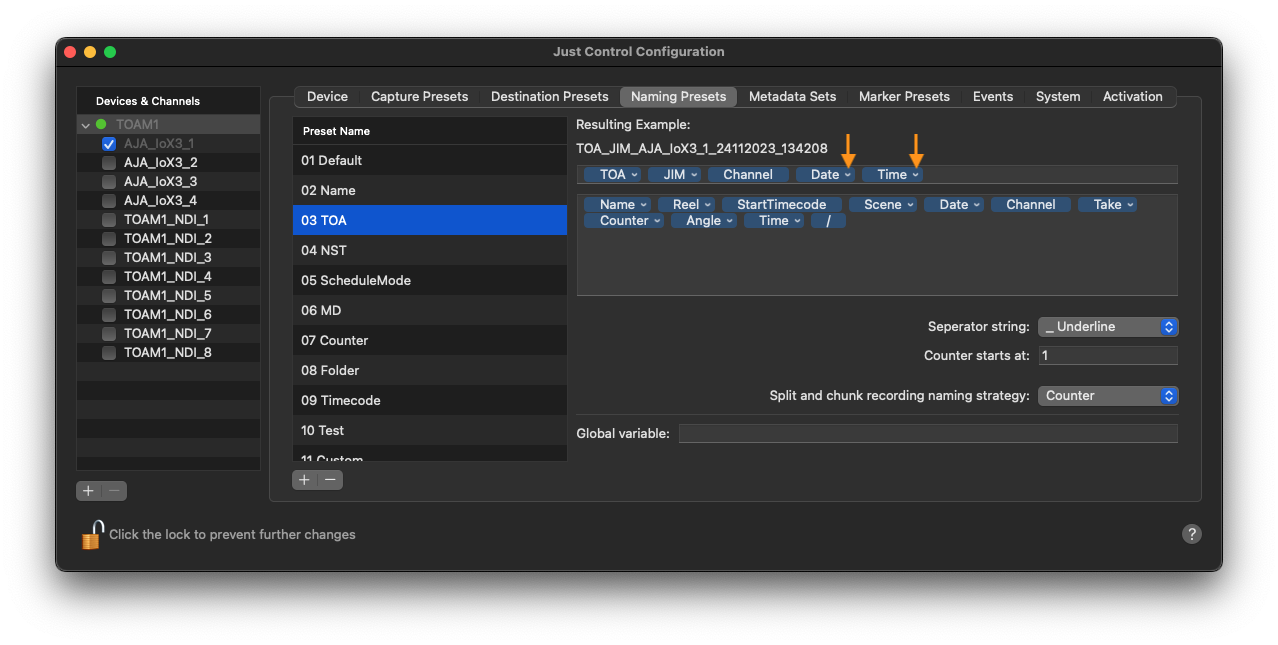Click the StartTimecode token
The height and width of the screenshot is (645, 1278).
(782, 205)
